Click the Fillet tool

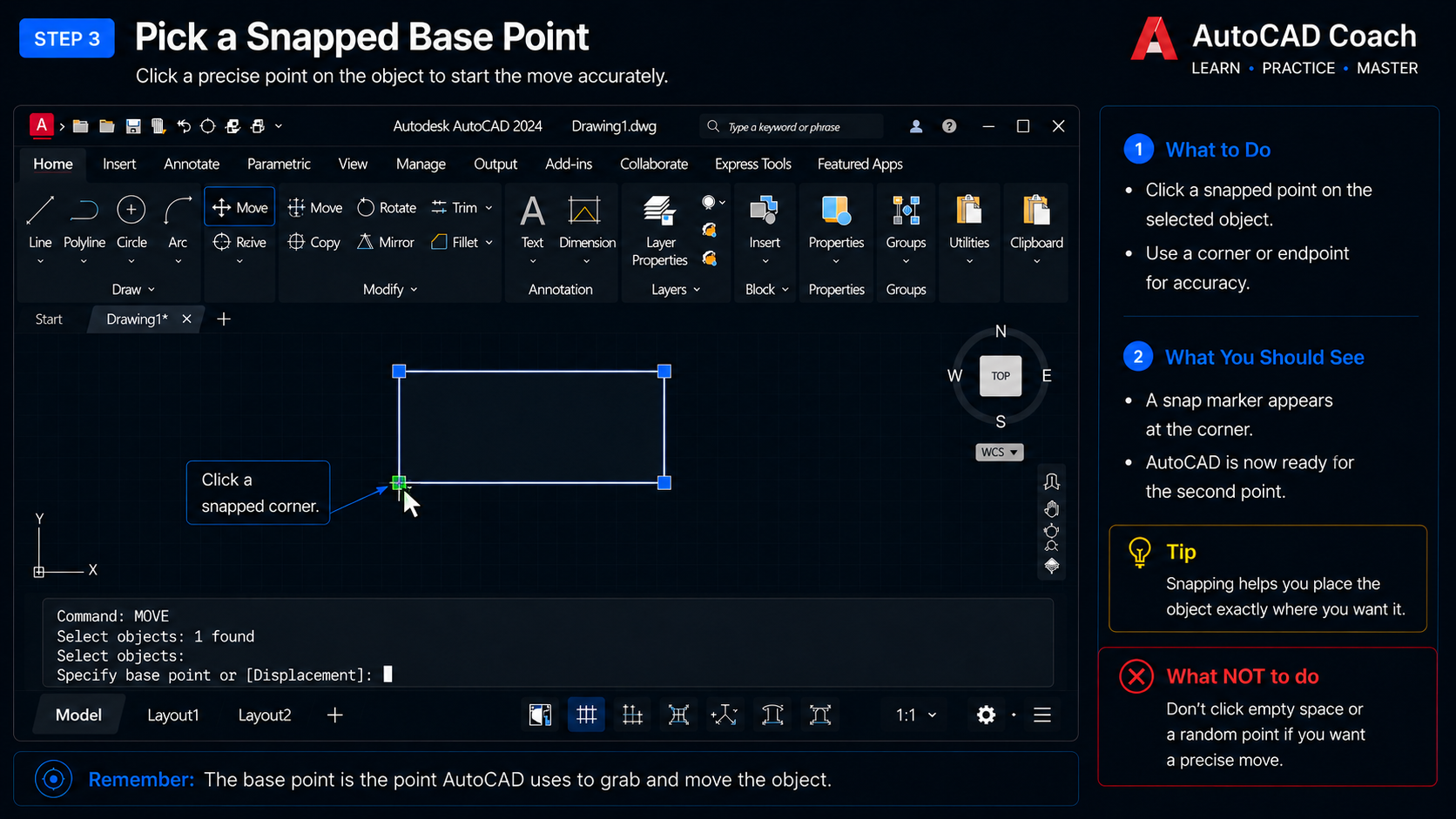pos(455,242)
